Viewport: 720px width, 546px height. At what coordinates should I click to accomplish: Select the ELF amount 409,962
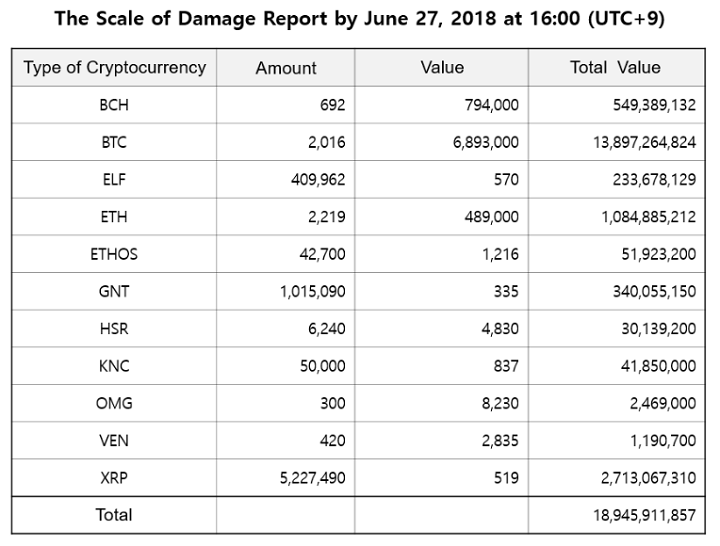tap(313, 179)
